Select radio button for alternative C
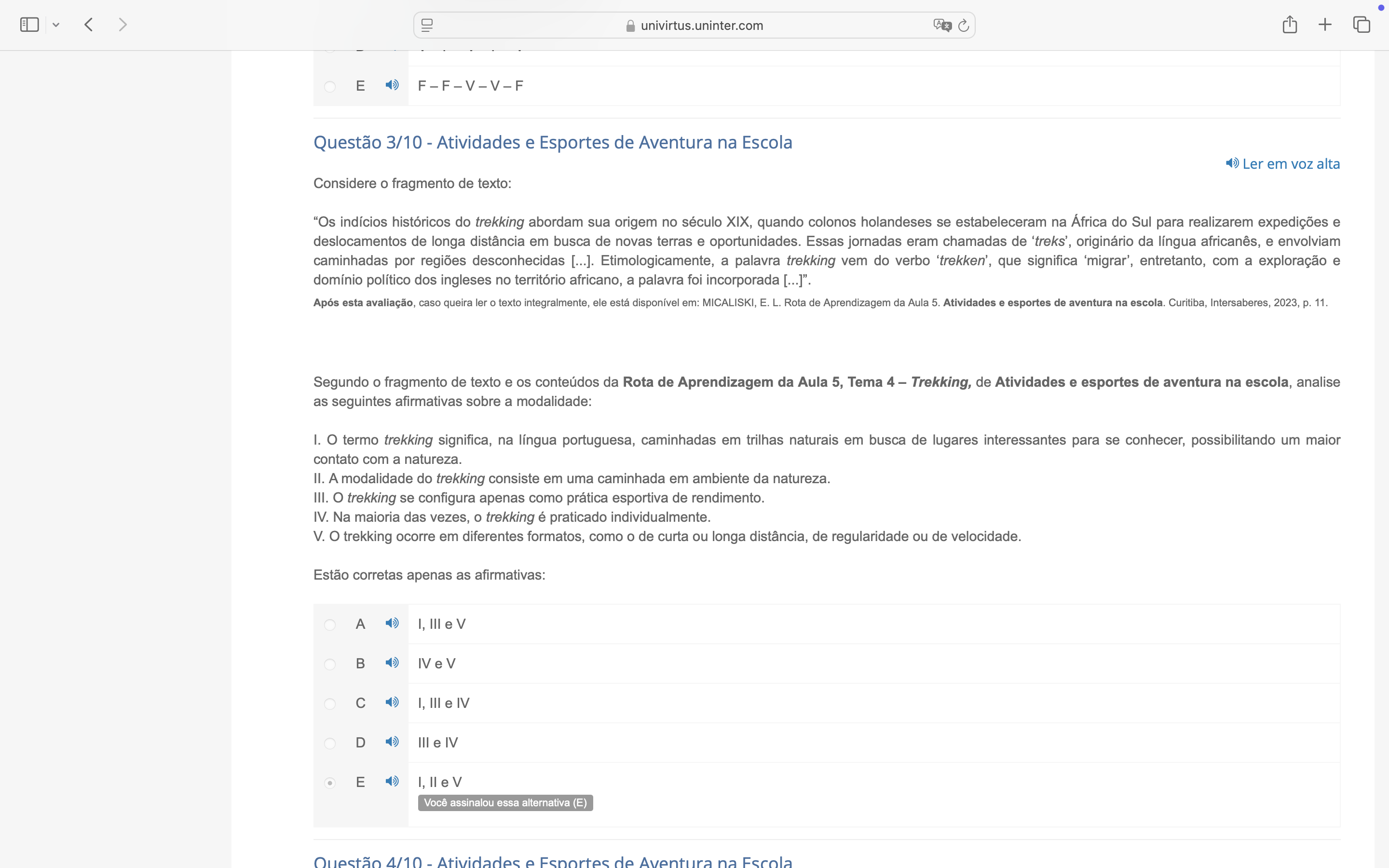The image size is (1389, 868). pyautogui.click(x=329, y=704)
